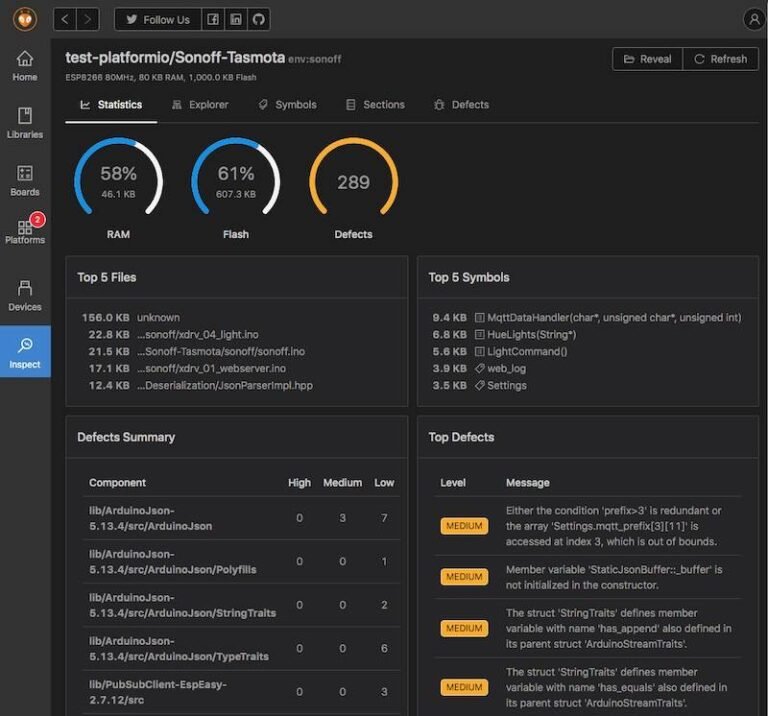Screen dimensions: 768x716
Task: Click the red Platforms notification badge
Action: 37,219
